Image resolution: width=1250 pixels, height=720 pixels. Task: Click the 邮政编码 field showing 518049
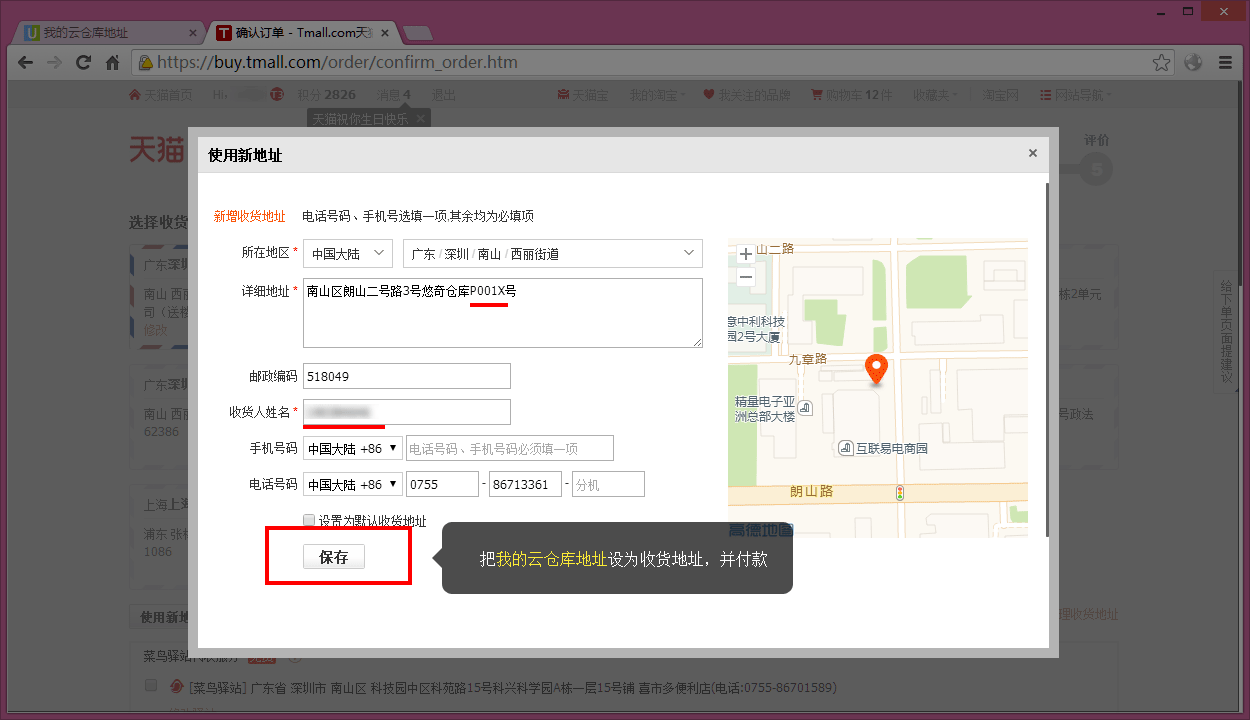point(407,376)
